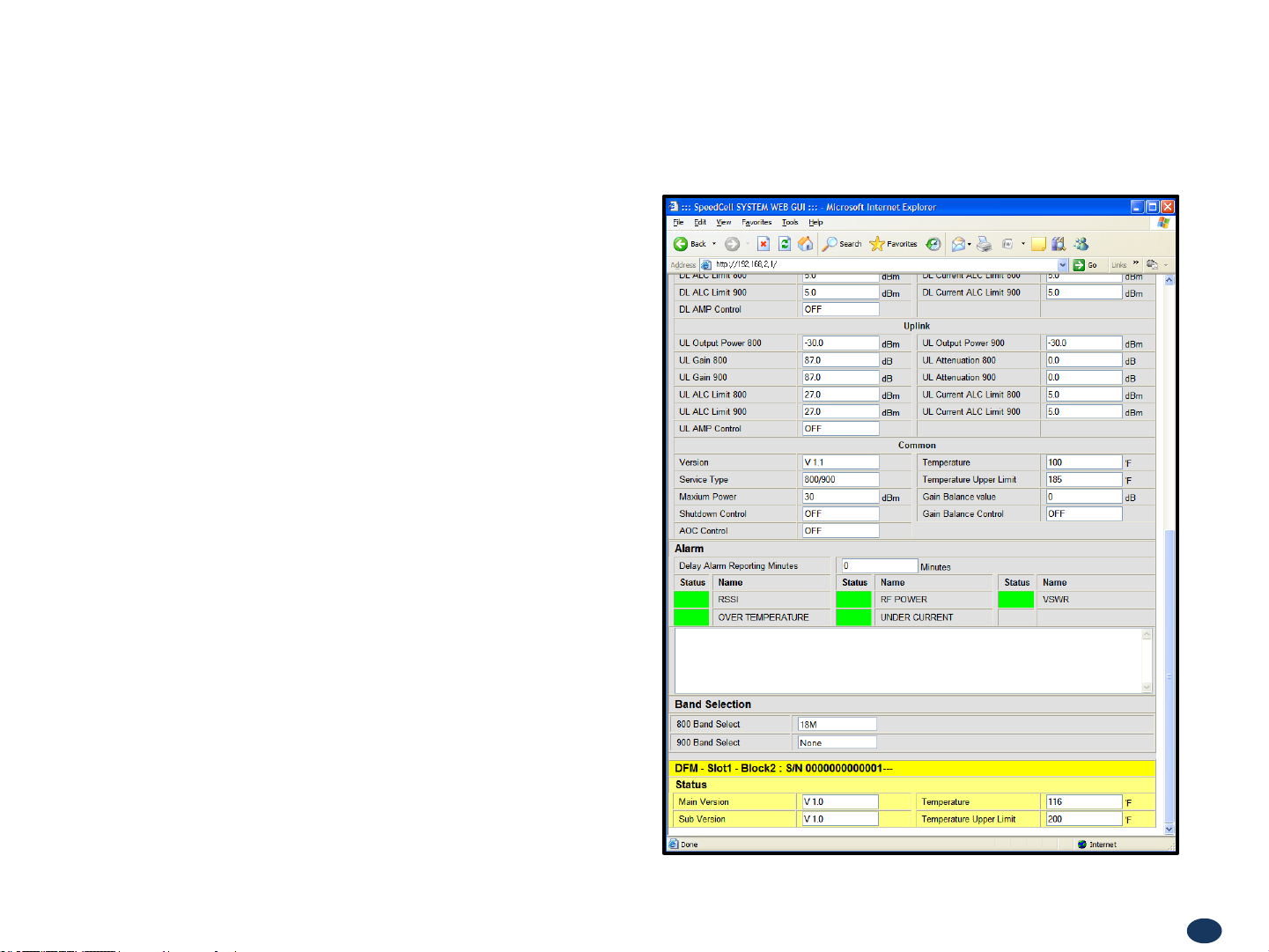Click the DFM Temperature 116 field

(1084, 802)
